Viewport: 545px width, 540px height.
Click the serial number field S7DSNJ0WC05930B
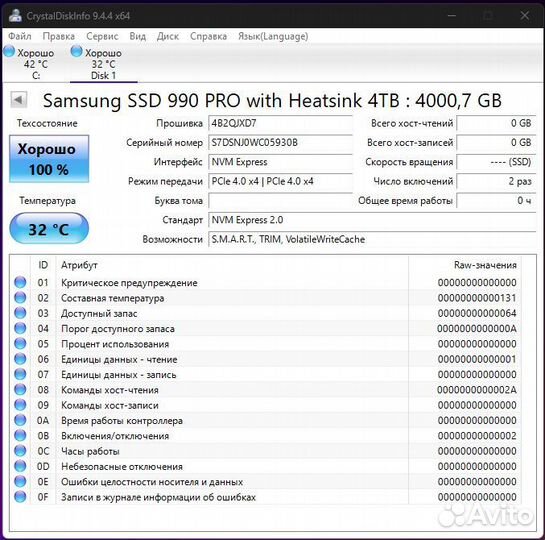(280, 142)
